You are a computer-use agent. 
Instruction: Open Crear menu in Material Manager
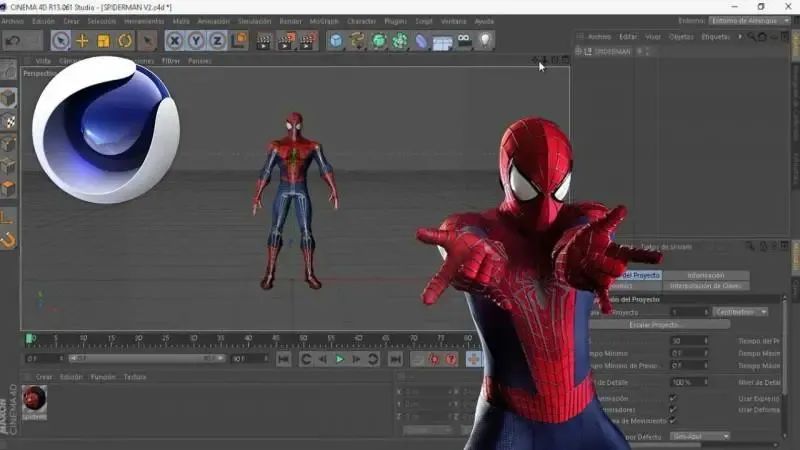(x=44, y=377)
